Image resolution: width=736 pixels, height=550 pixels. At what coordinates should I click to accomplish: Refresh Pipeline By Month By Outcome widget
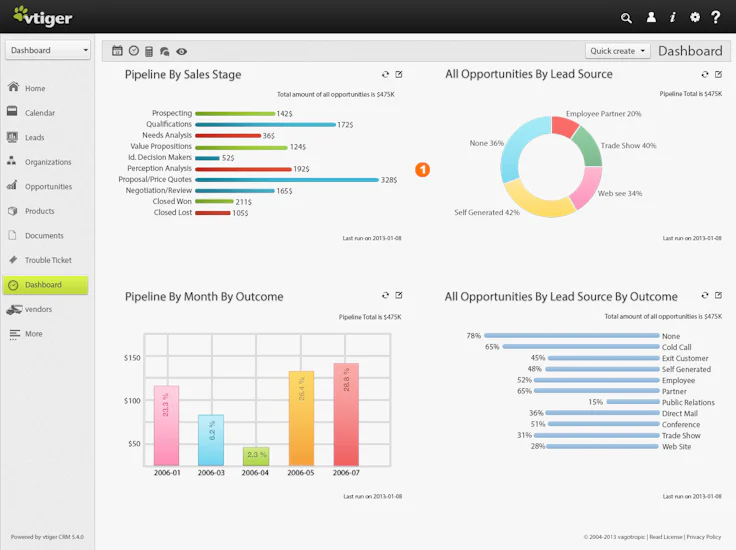coord(385,295)
